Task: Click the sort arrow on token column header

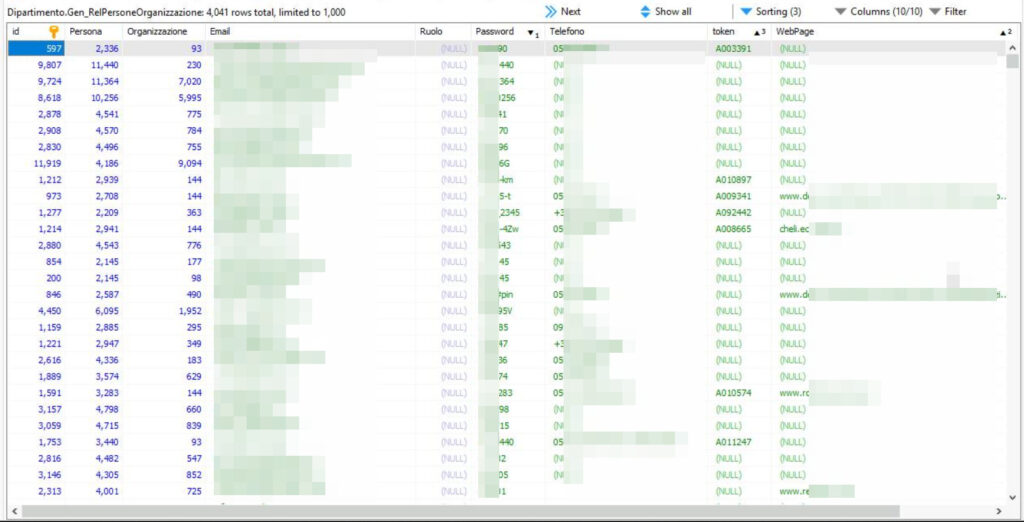Action: pos(758,33)
